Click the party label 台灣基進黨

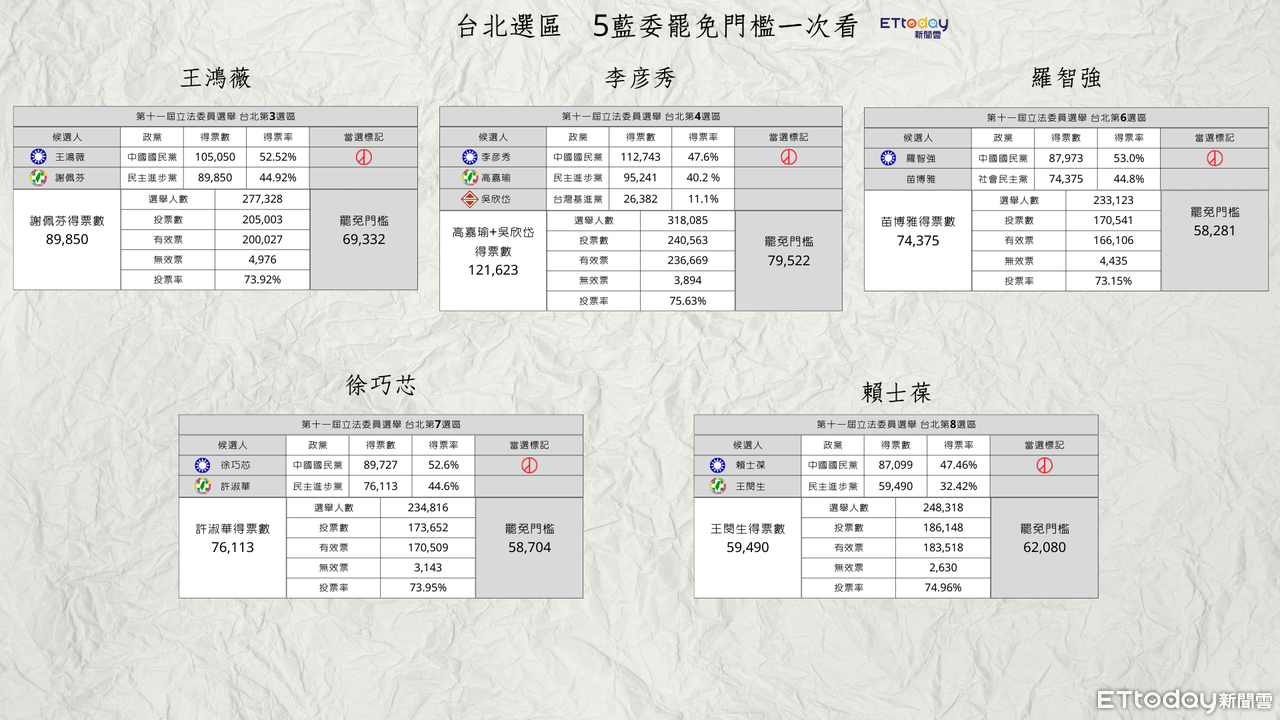(578, 199)
